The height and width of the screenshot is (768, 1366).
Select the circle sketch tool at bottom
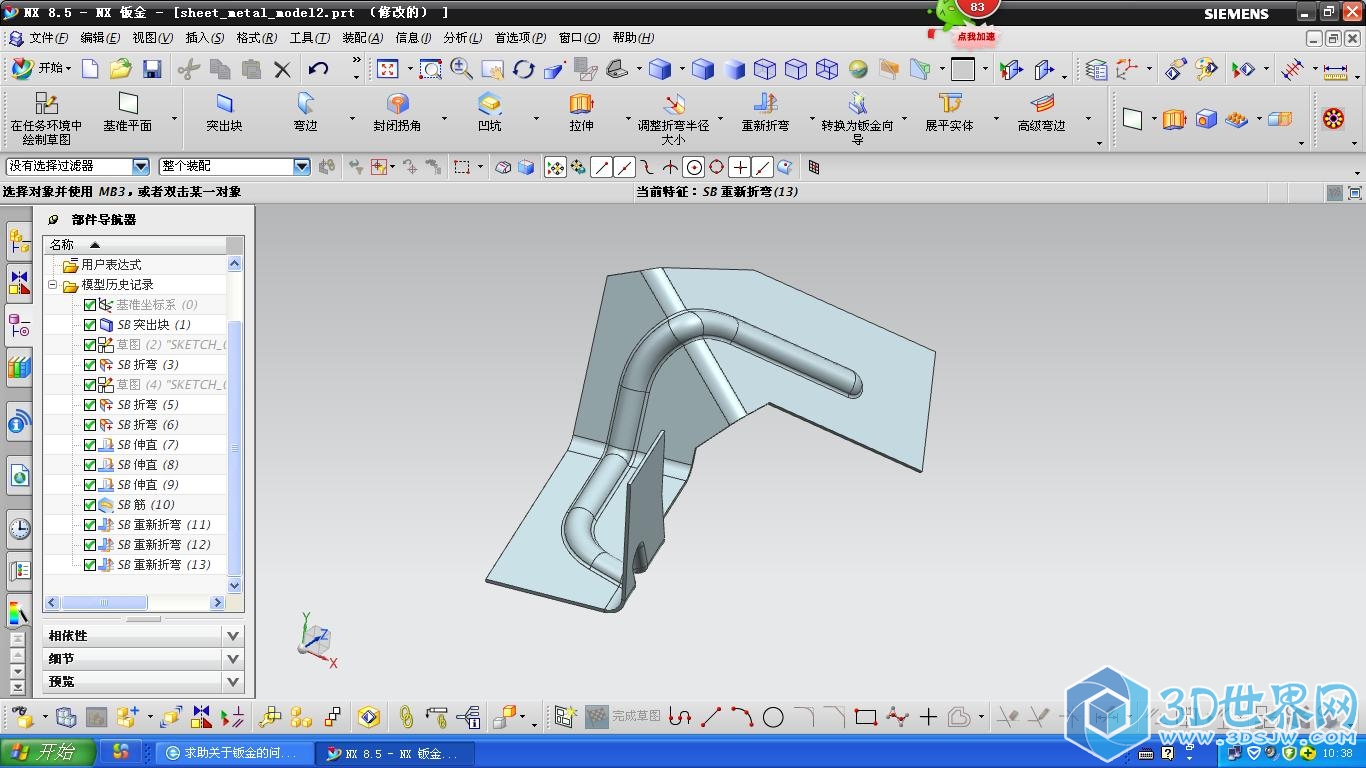pyautogui.click(x=773, y=717)
